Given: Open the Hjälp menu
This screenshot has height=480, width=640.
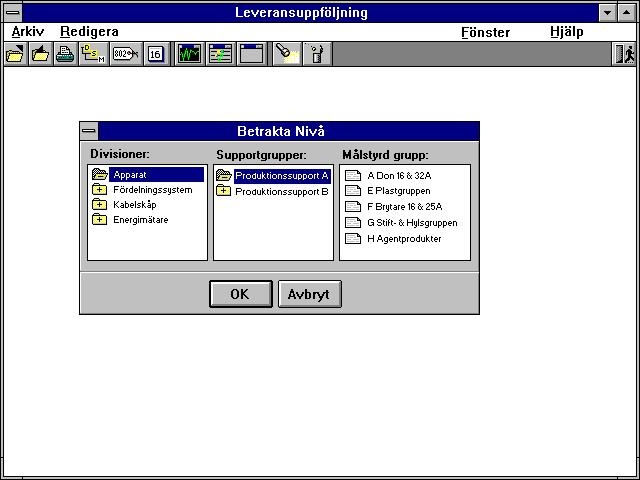Looking at the screenshot, I should click(x=567, y=31).
